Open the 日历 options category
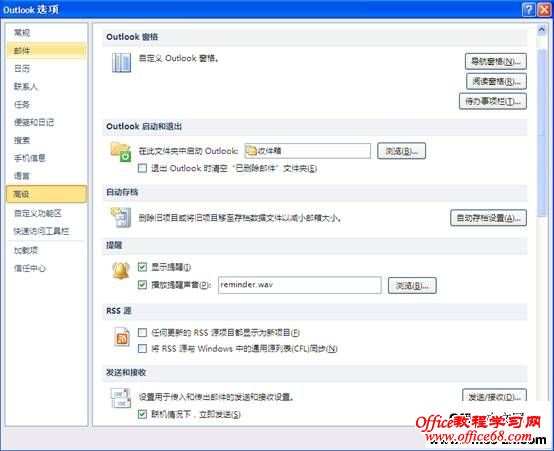Screen dimensions: 554x451 point(46,68)
